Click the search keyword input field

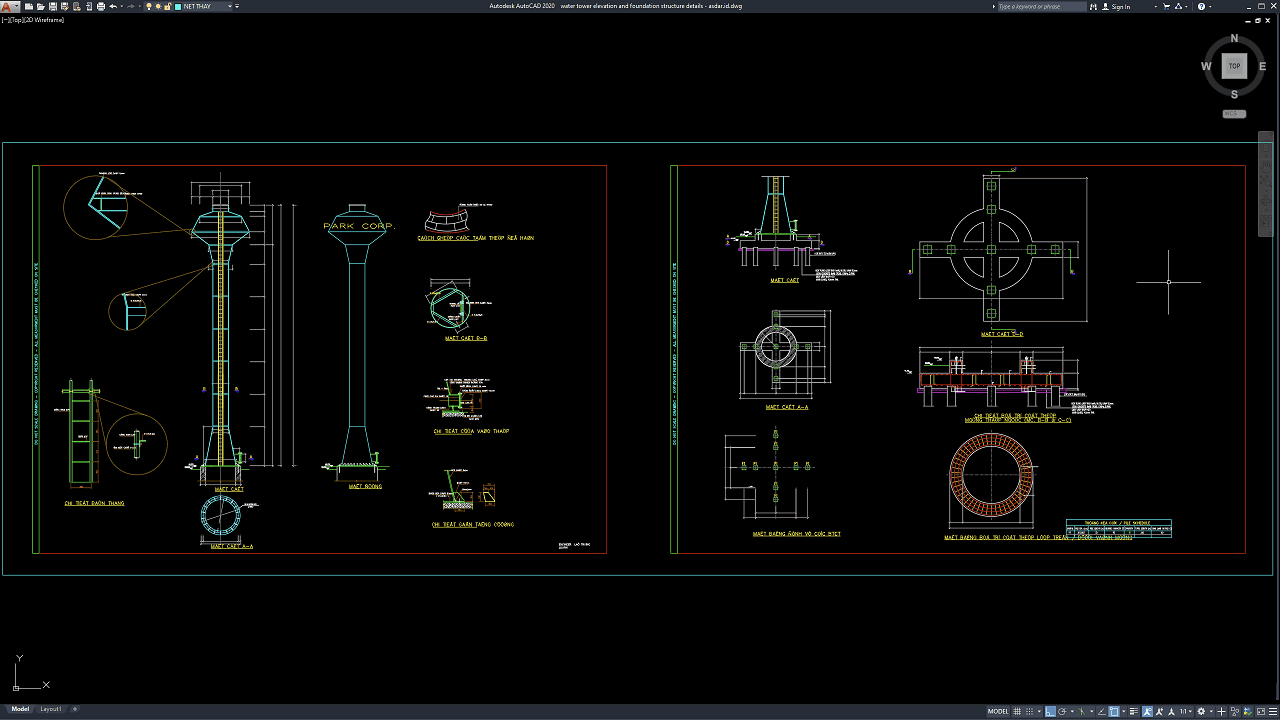1043,6
